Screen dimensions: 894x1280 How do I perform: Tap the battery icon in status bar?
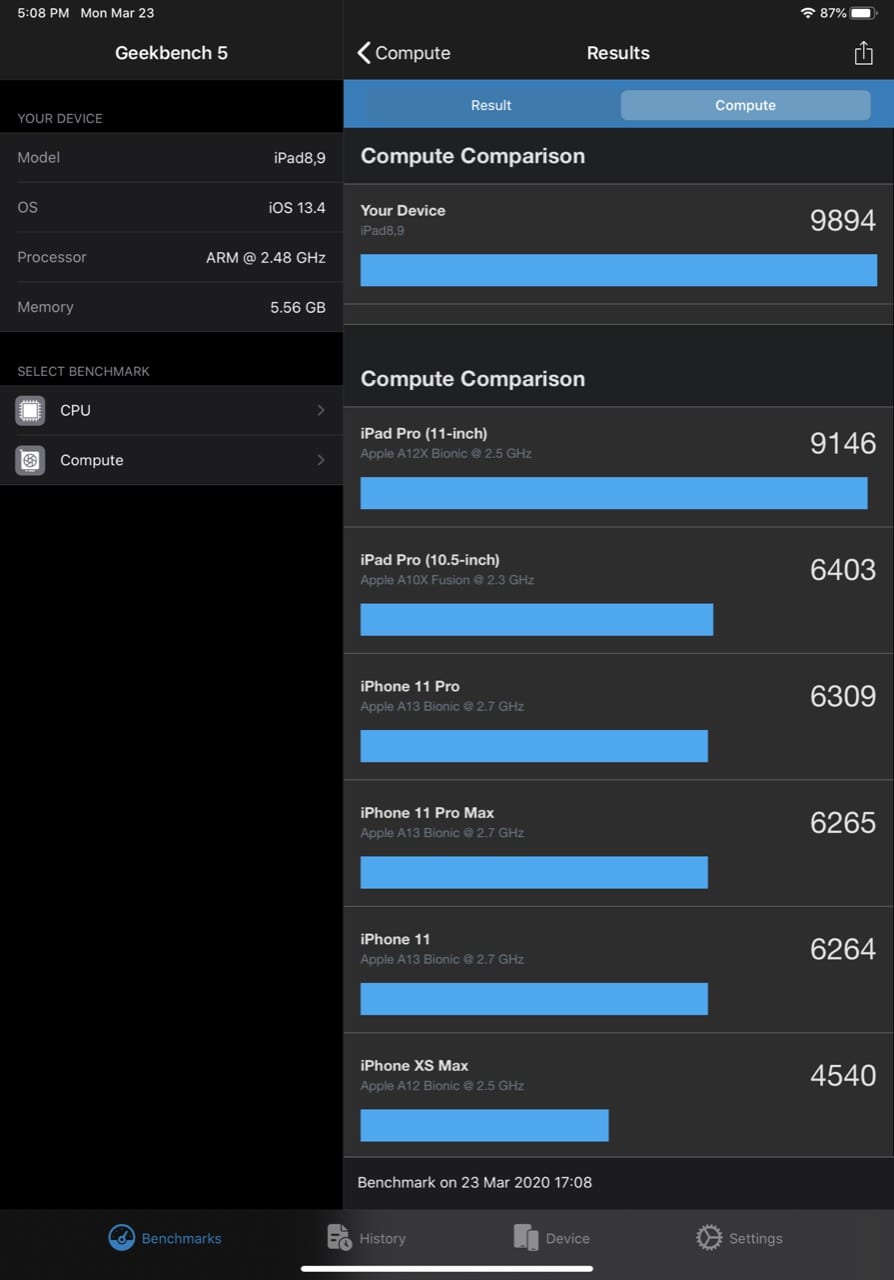pyautogui.click(x=863, y=13)
